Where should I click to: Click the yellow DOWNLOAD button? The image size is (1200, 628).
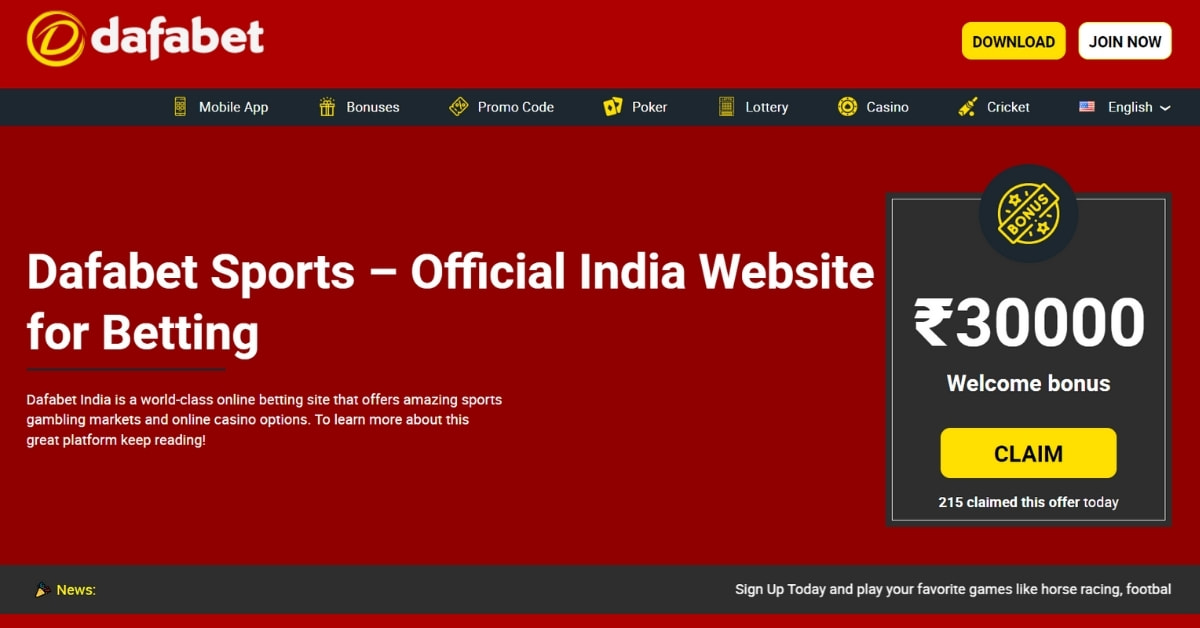tap(1014, 41)
